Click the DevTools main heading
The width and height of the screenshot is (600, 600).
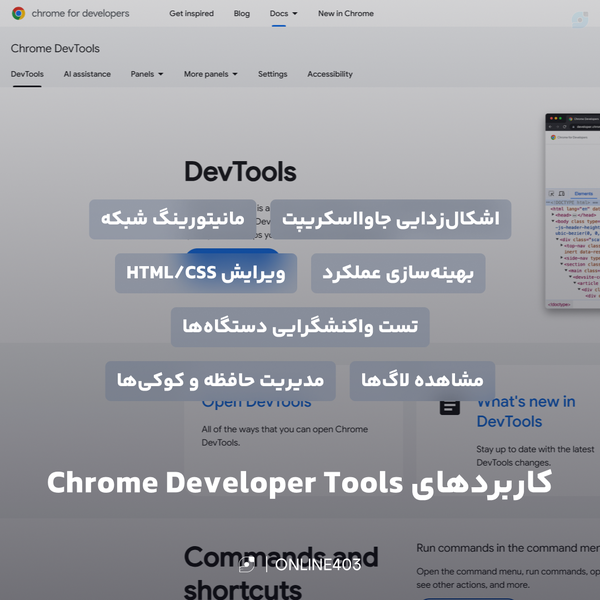point(240,172)
